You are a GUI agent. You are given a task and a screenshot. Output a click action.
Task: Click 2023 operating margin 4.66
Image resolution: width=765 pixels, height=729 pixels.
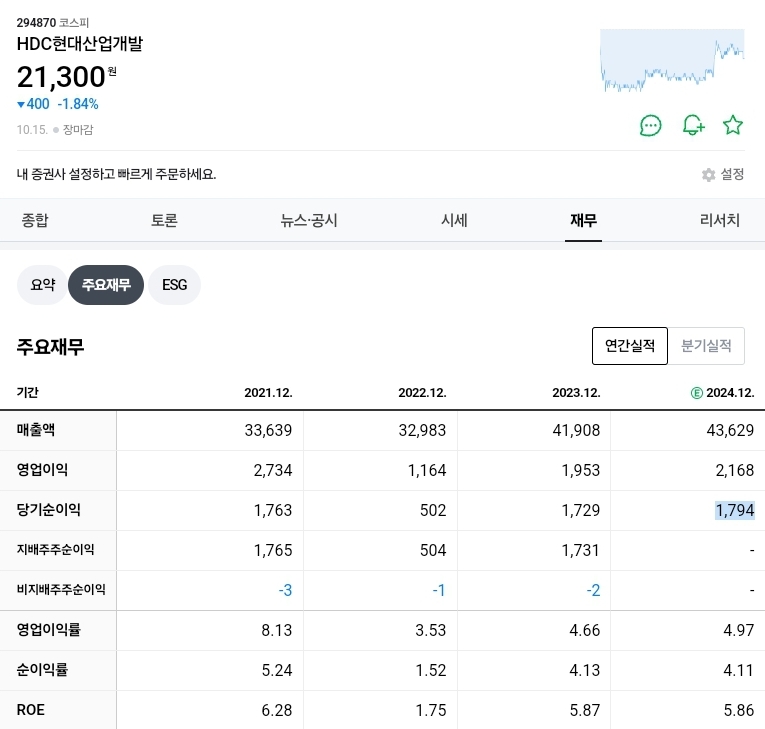[584, 630]
